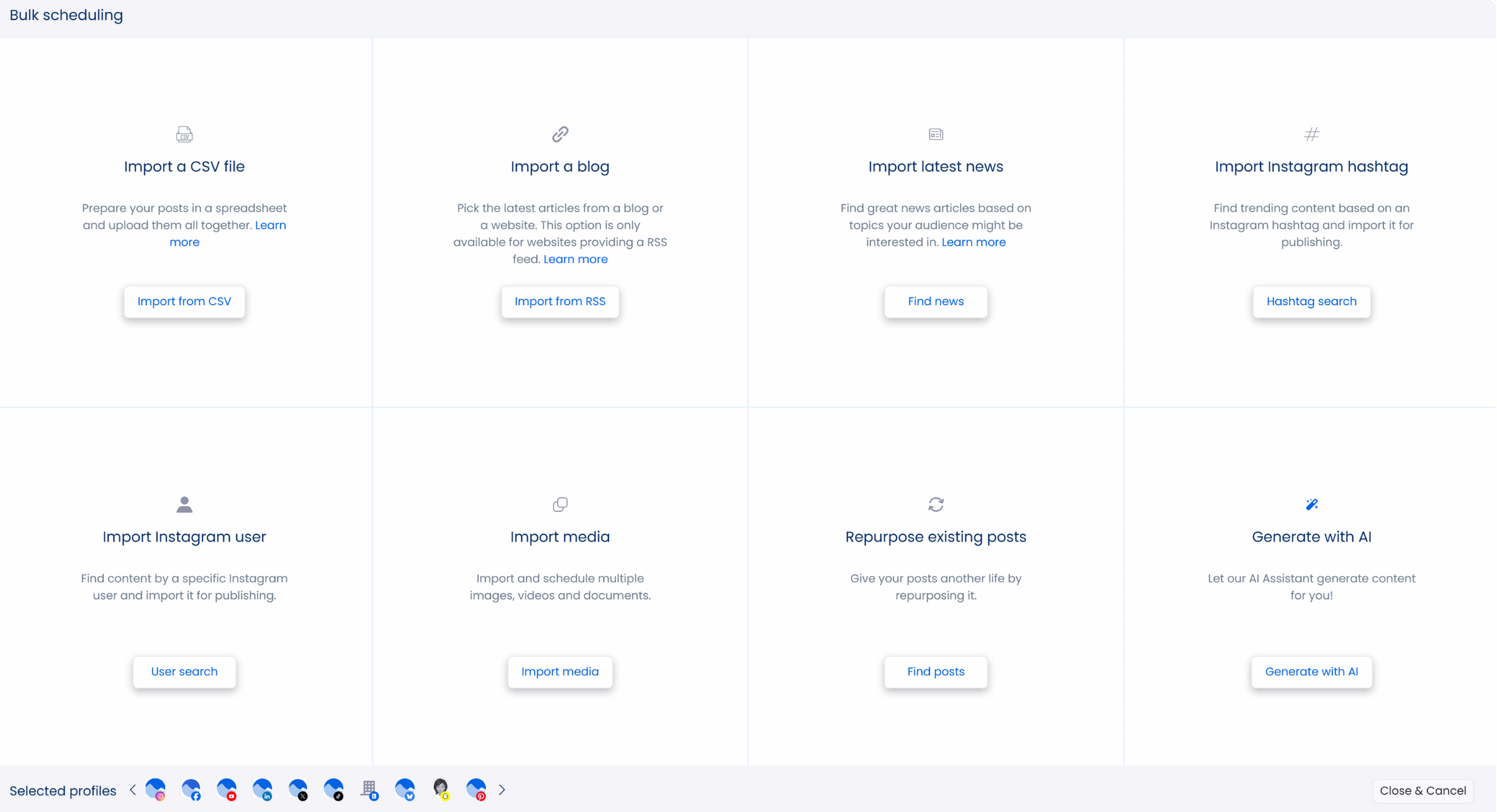This screenshot has height=812, width=1497.
Task: Click Close & Cancel
Action: coord(1422,791)
